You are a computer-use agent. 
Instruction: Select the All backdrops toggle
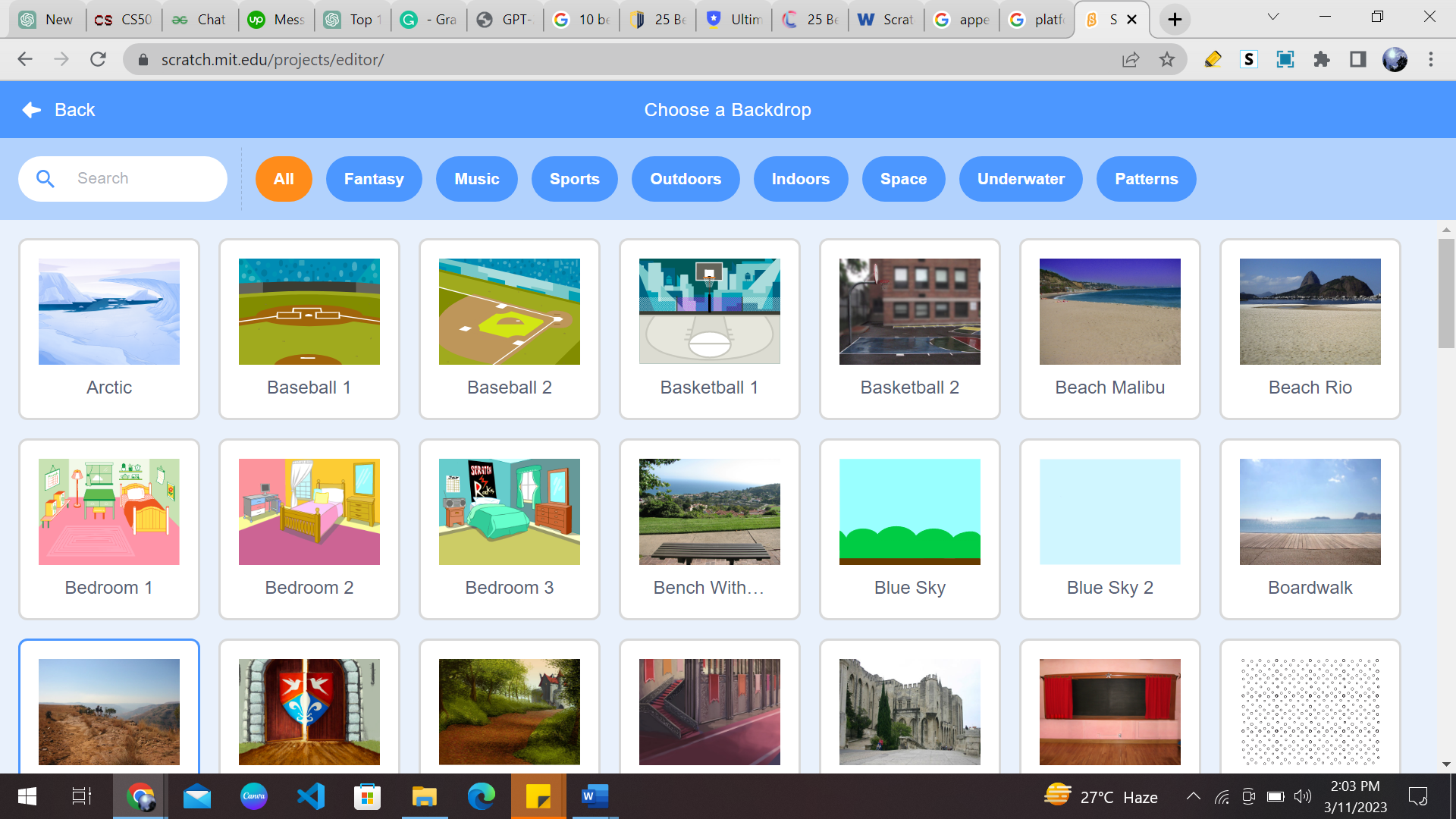point(283,179)
